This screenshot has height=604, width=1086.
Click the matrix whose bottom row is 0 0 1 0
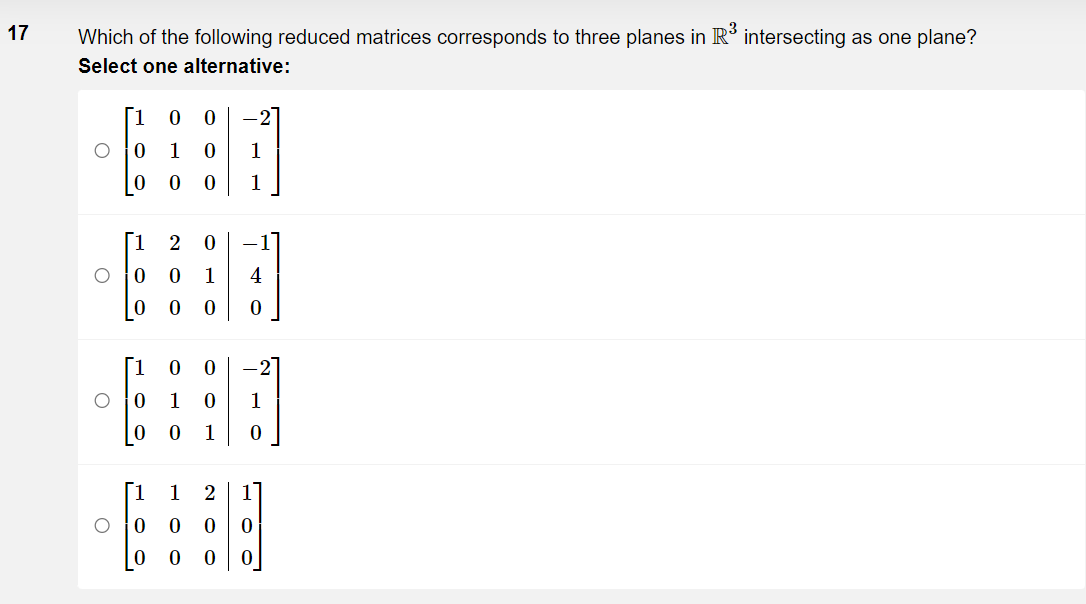(x=202, y=400)
